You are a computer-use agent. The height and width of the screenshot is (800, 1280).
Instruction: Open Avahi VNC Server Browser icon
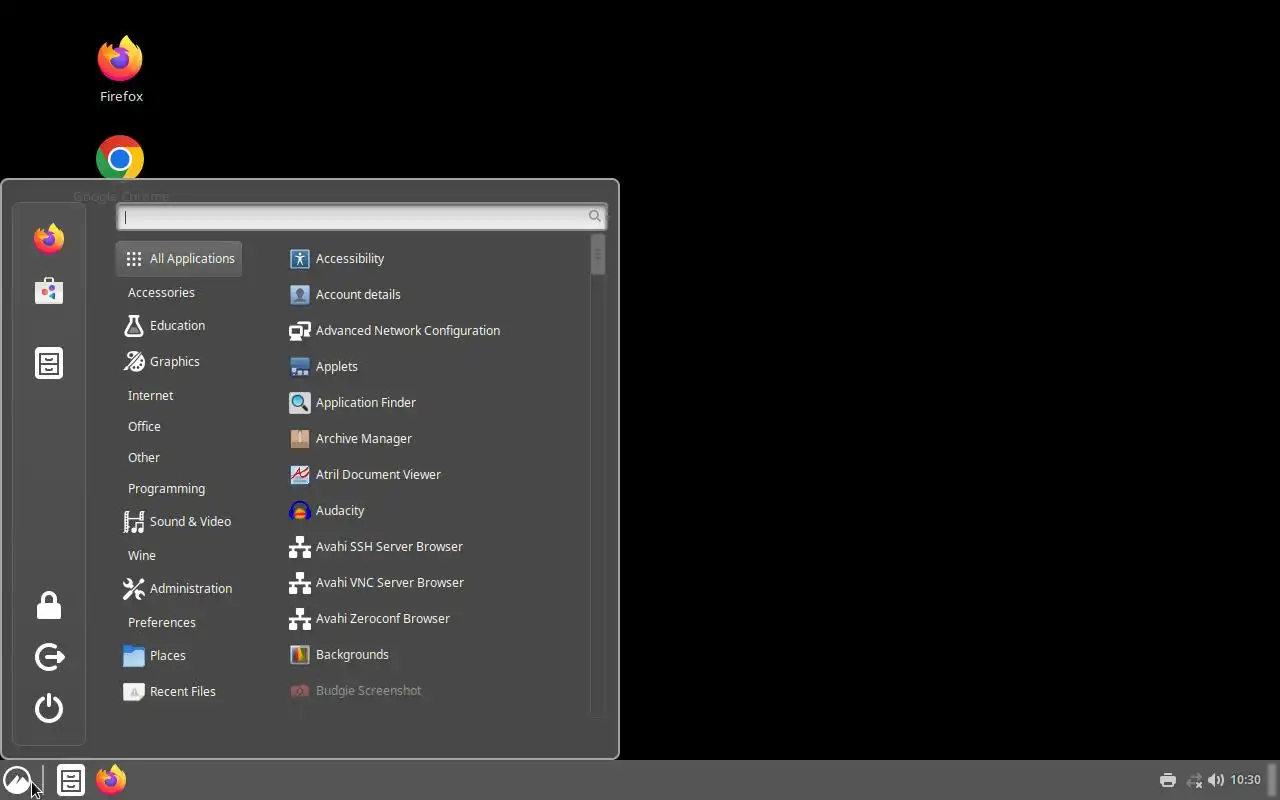[299, 582]
